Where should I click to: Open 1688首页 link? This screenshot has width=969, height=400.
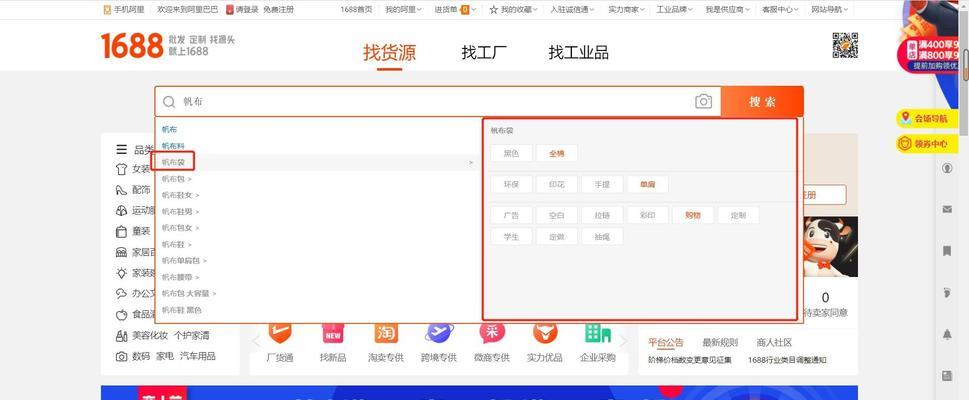(356, 9)
